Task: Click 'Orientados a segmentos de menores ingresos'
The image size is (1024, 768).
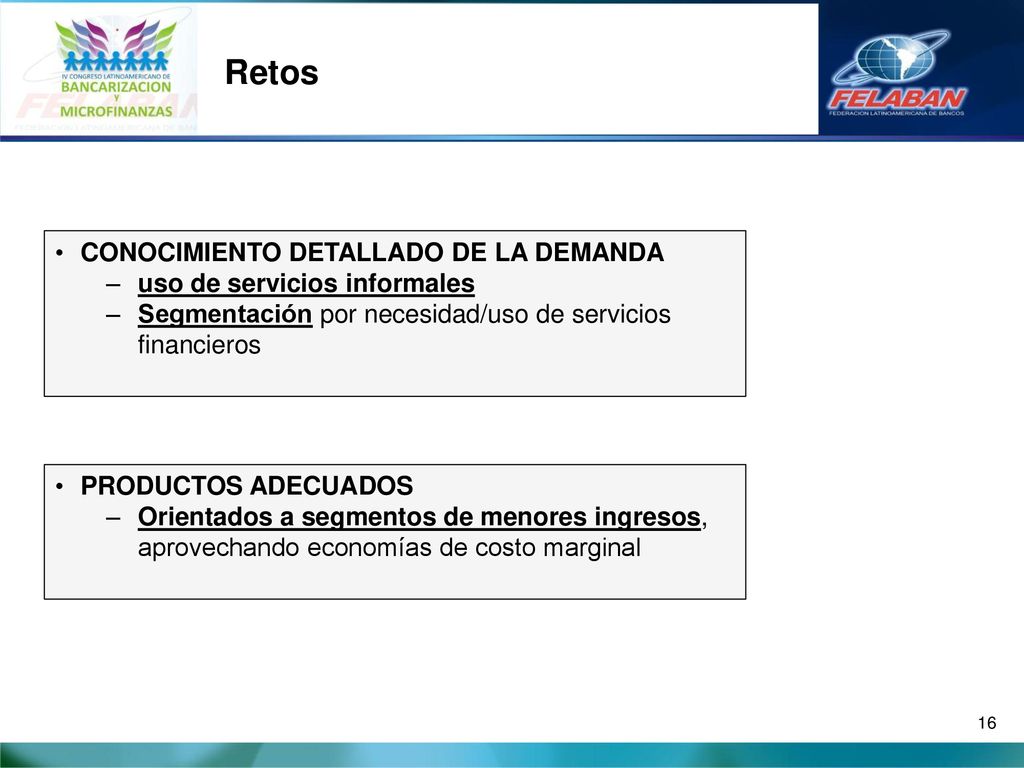Action: click(x=419, y=517)
